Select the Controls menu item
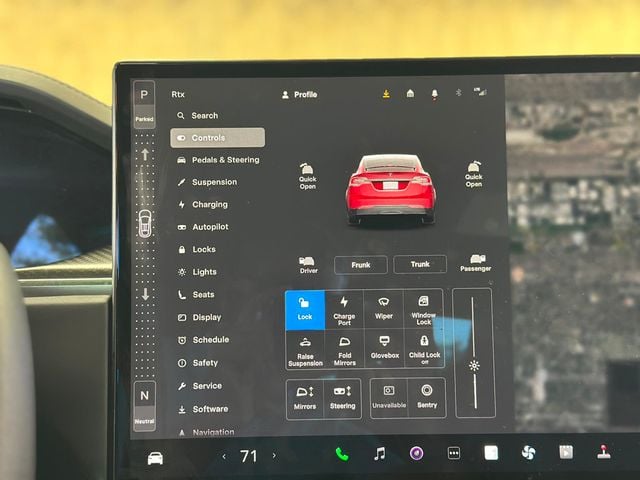This screenshot has width=640, height=480. coord(218,138)
